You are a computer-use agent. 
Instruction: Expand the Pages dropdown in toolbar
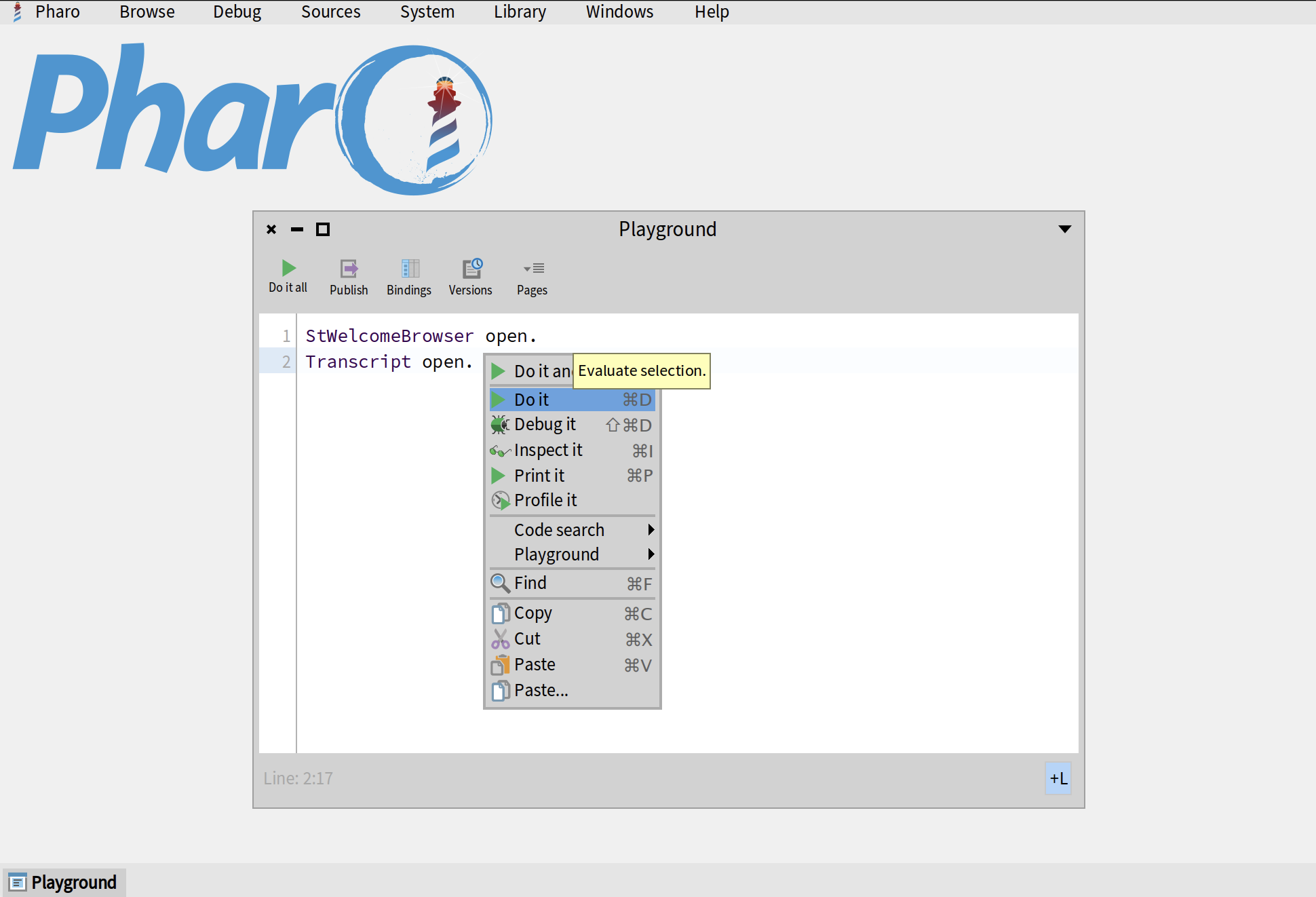click(x=533, y=269)
